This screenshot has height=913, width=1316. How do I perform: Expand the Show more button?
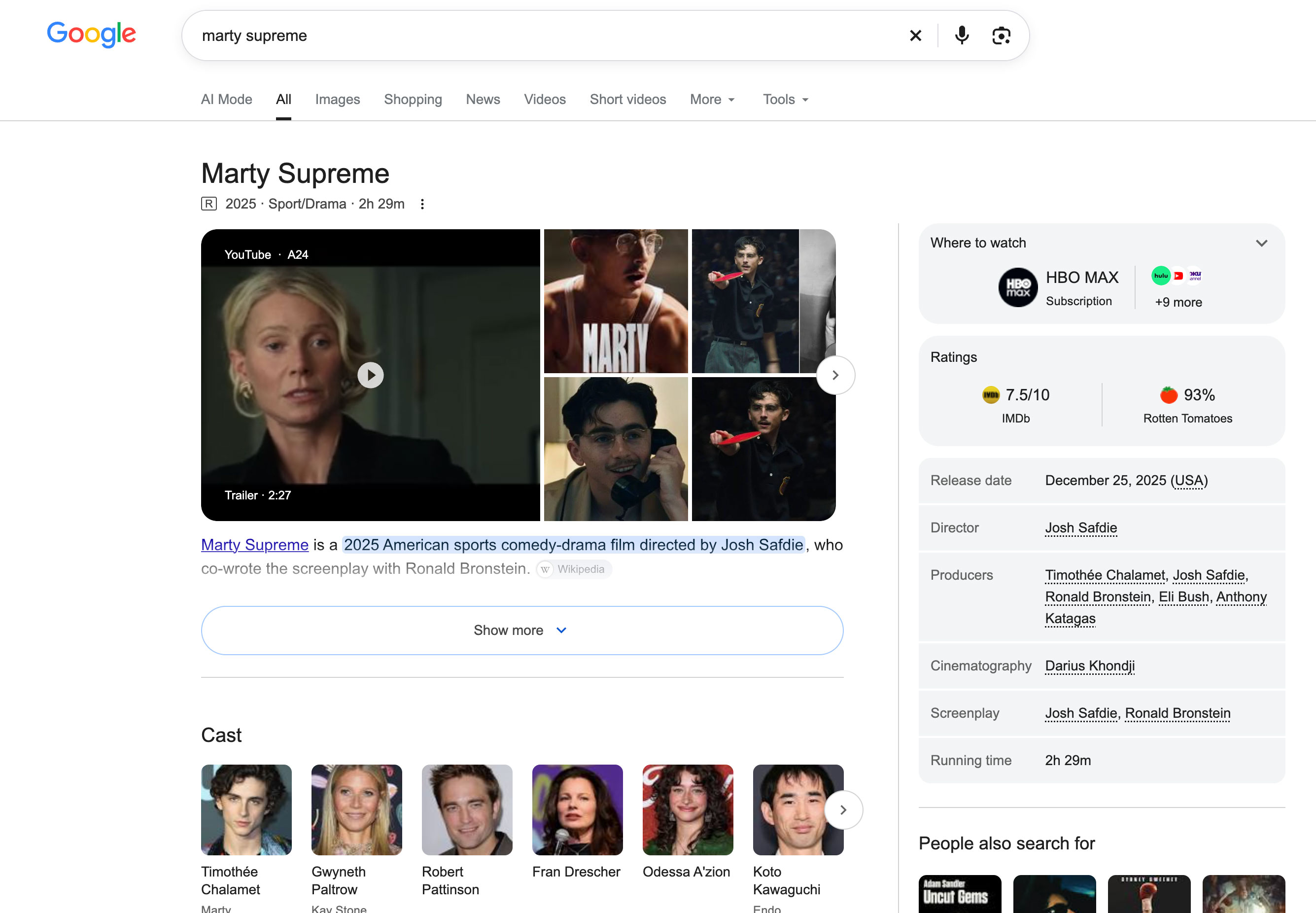coord(522,631)
